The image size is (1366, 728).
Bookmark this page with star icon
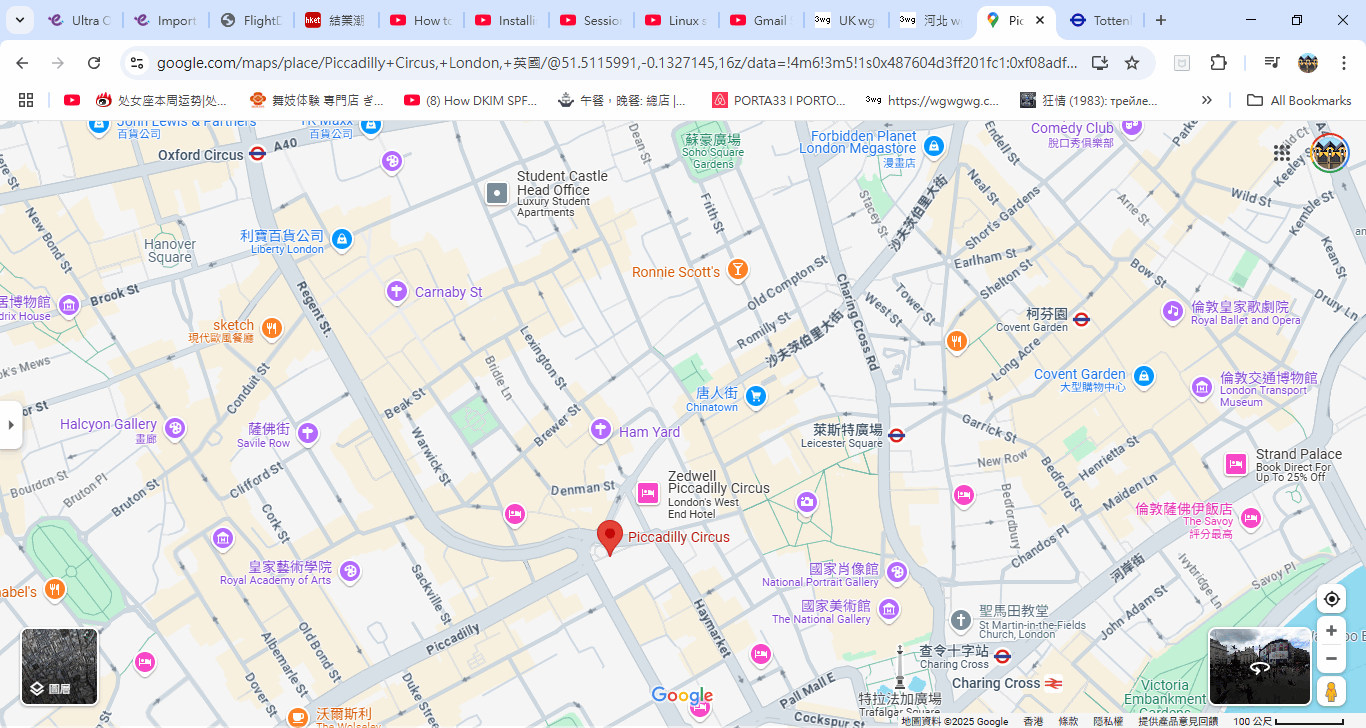[x=1132, y=63]
